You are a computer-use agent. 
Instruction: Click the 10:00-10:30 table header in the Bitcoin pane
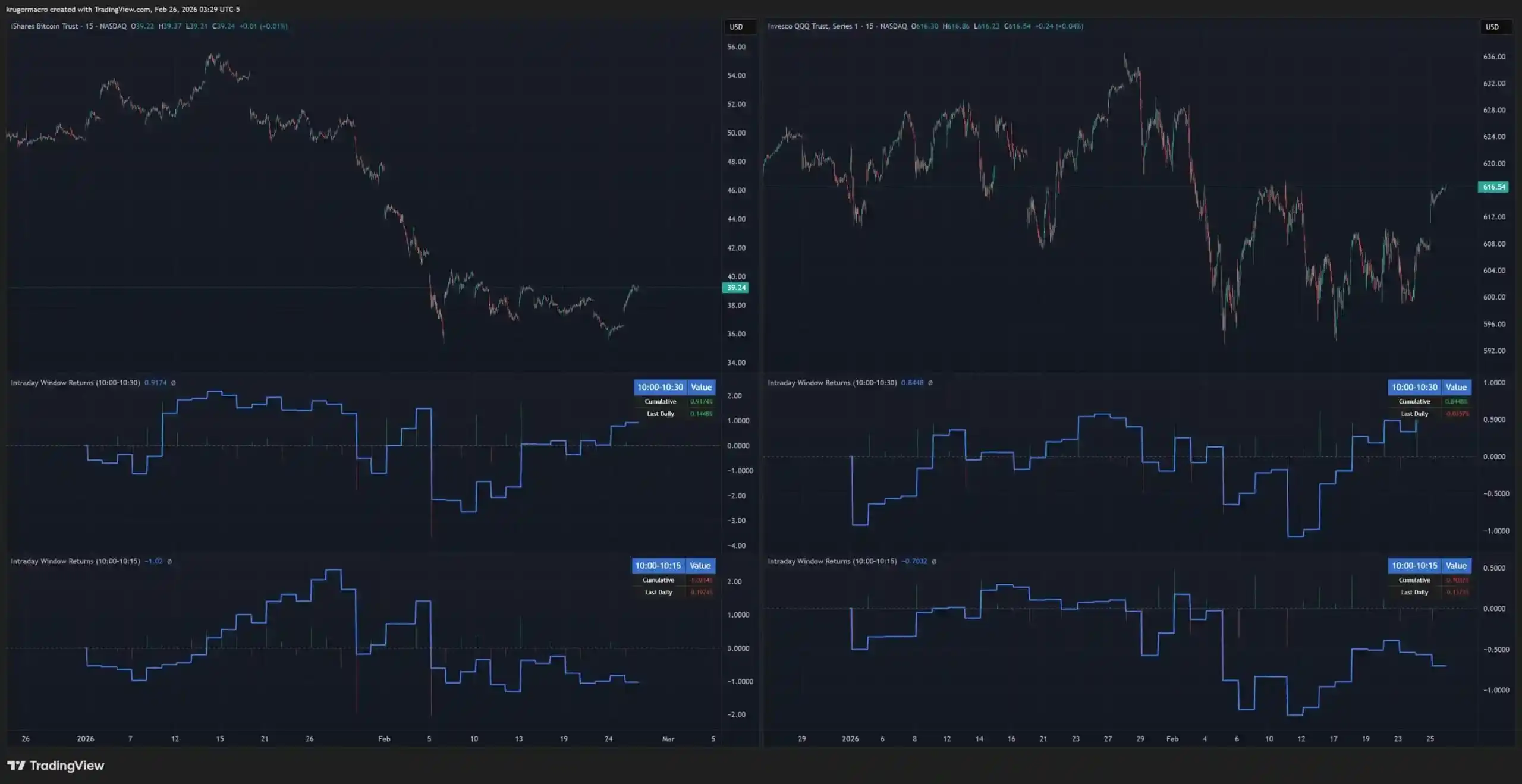(660, 387)
